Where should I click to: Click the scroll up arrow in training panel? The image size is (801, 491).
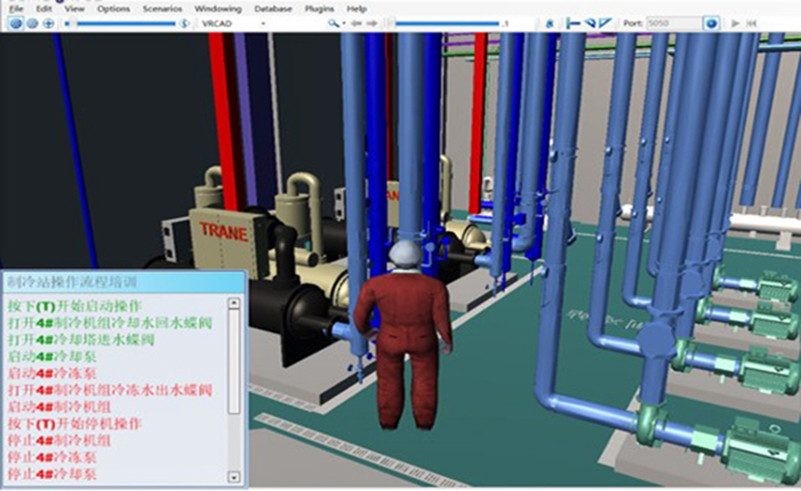(x=234, y=303)
